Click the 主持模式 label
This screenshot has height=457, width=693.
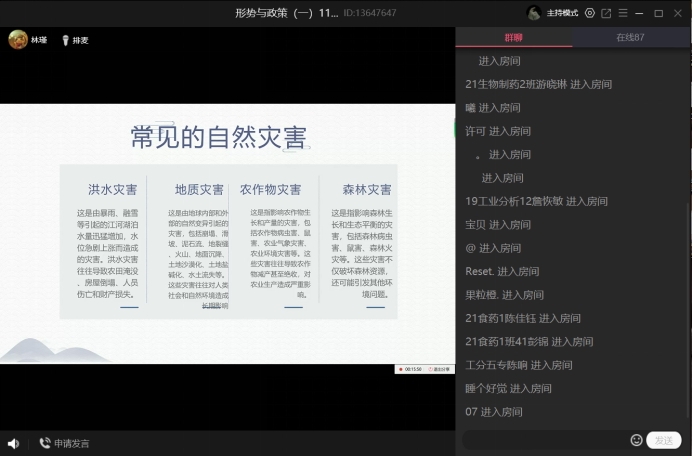pyautogui.click(x=563, y=13)
